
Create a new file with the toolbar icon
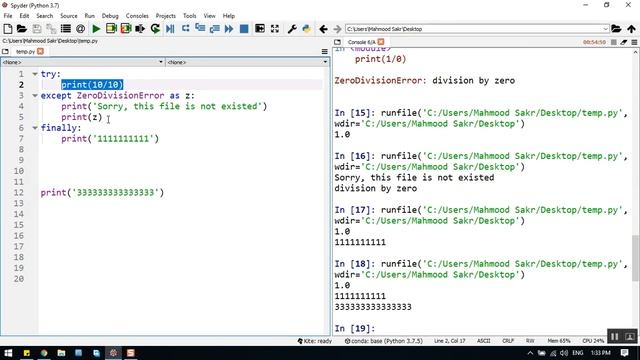point(8,29)
